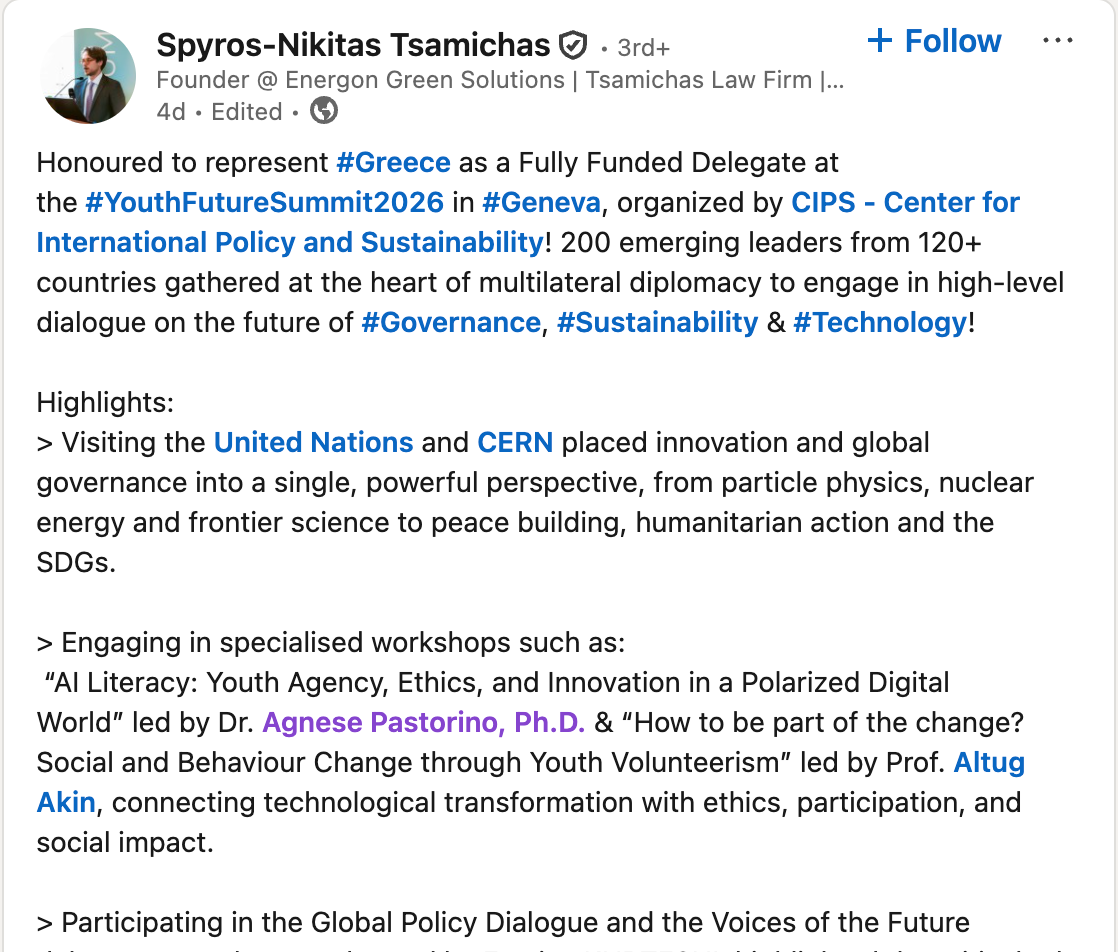Open the three-dot post options menu
The height and width of the screenshot is (952, 1118).
(x=1057, y=41)
